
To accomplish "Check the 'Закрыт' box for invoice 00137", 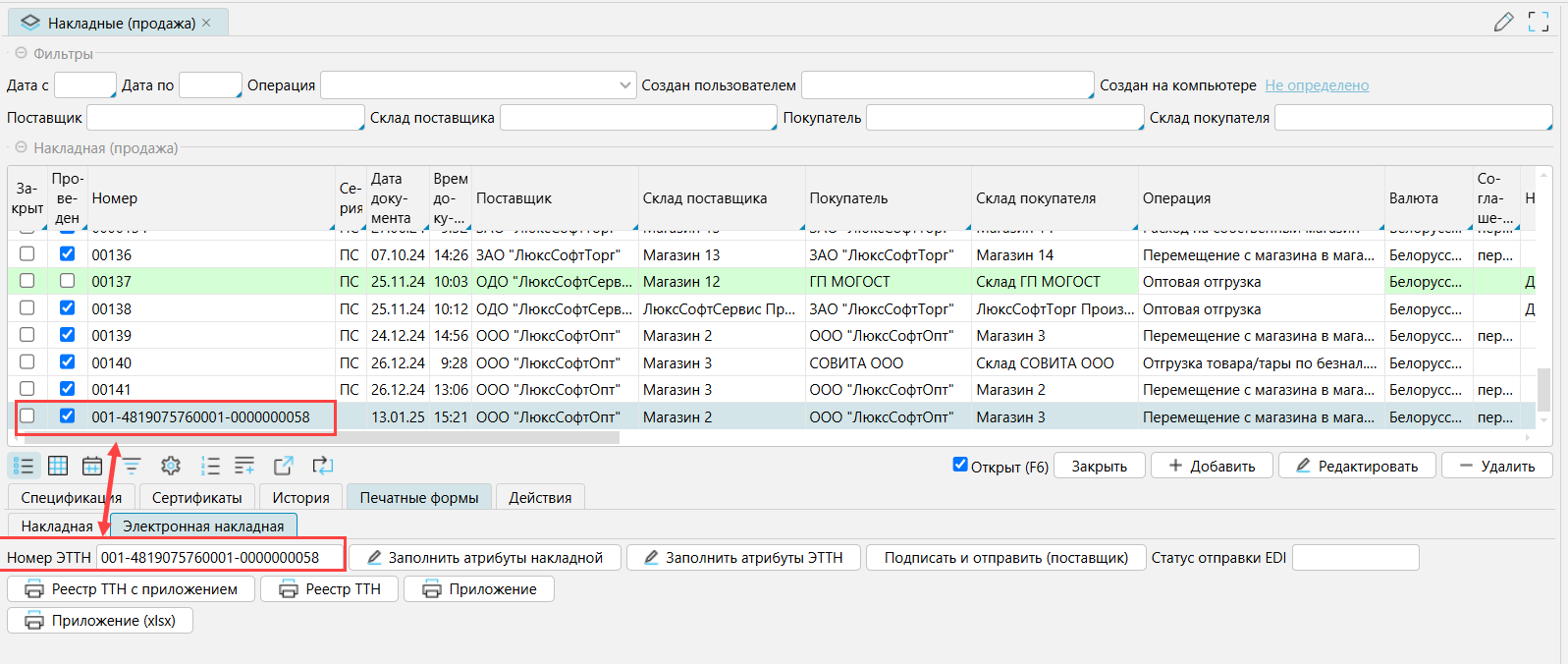I will coord(27,281).
